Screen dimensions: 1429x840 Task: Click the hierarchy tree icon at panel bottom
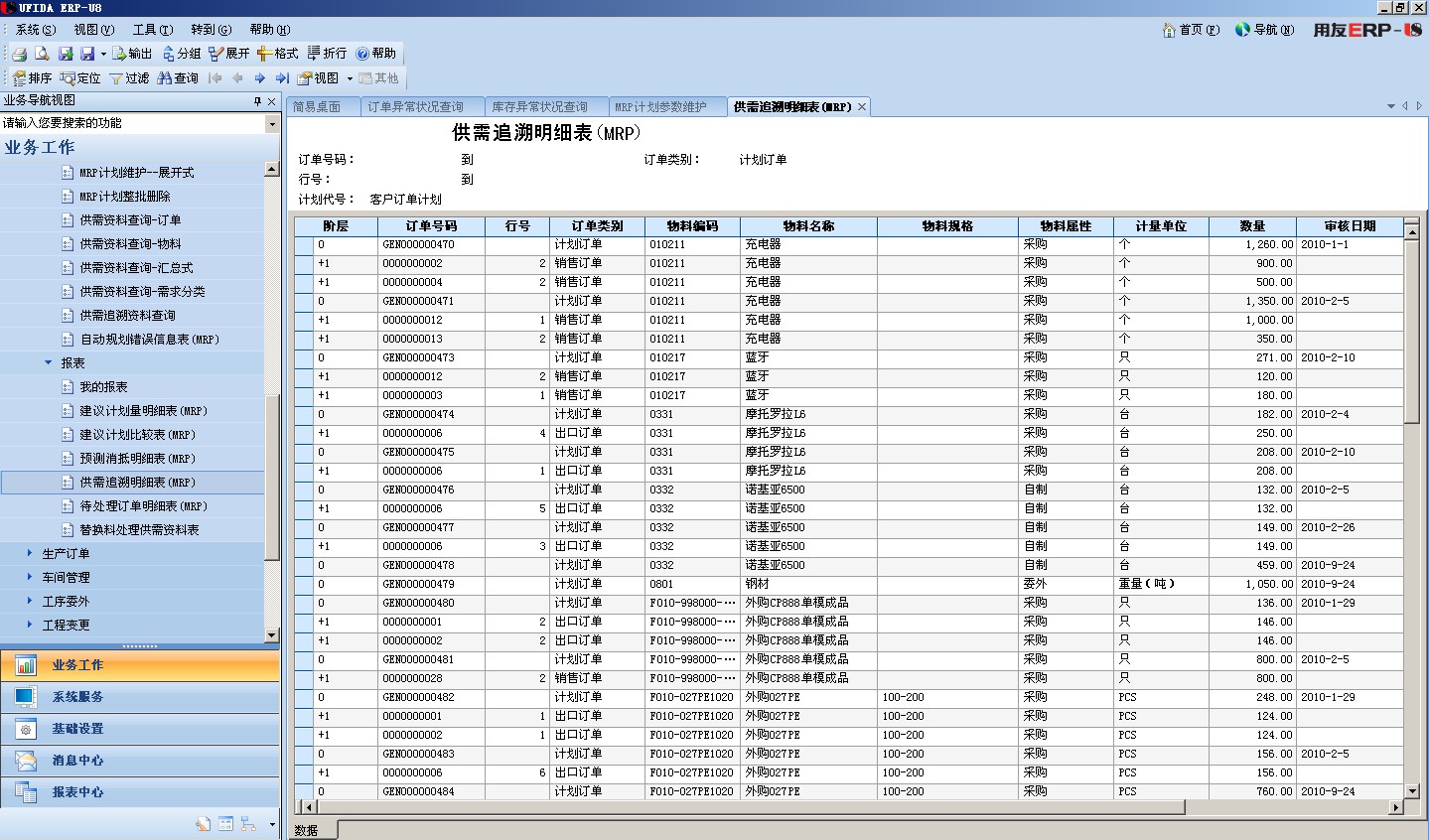coord(248,824)
